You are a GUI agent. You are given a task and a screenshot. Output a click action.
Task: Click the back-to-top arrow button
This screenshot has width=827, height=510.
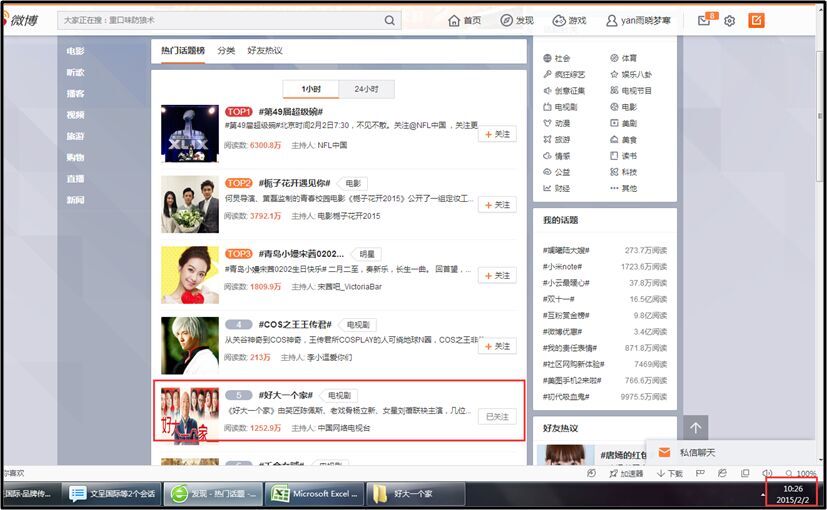pyautogui.click(x=696, y=428)
